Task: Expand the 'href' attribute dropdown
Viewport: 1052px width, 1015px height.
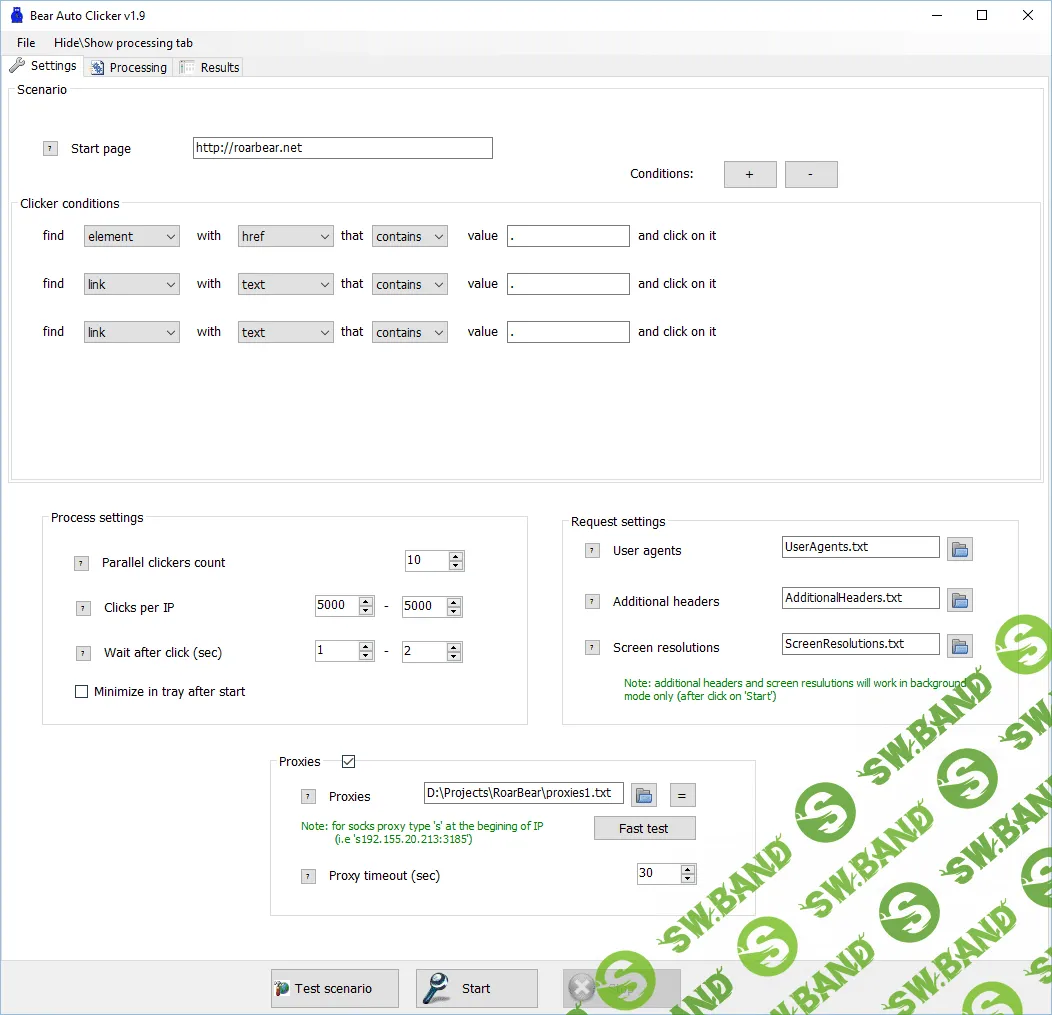Action: (285, 237)
